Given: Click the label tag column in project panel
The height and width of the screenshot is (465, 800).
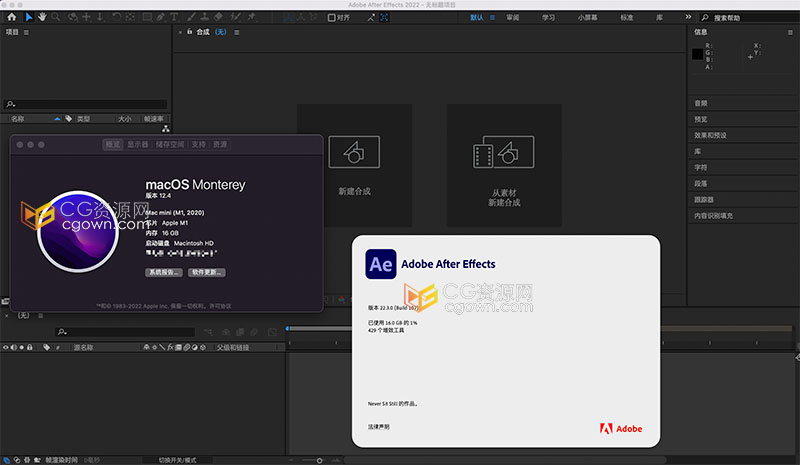Looking at the screenshot, I should pyautogui.click(x=68, y=118).
